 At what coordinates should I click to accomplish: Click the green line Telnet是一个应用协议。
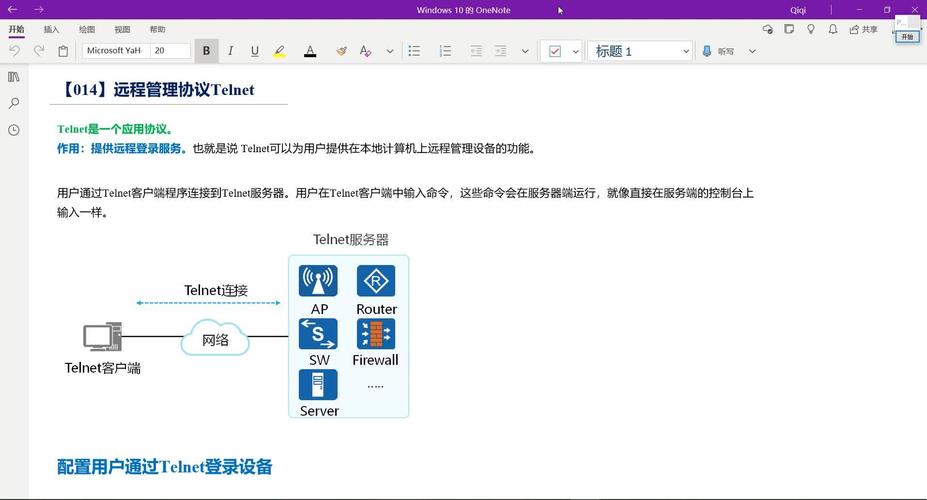(115, 129)
